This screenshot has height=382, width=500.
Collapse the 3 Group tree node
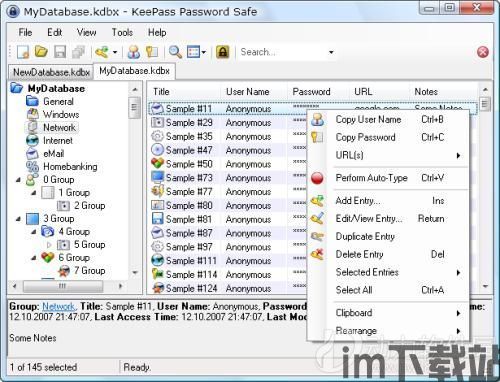point(19,219)
